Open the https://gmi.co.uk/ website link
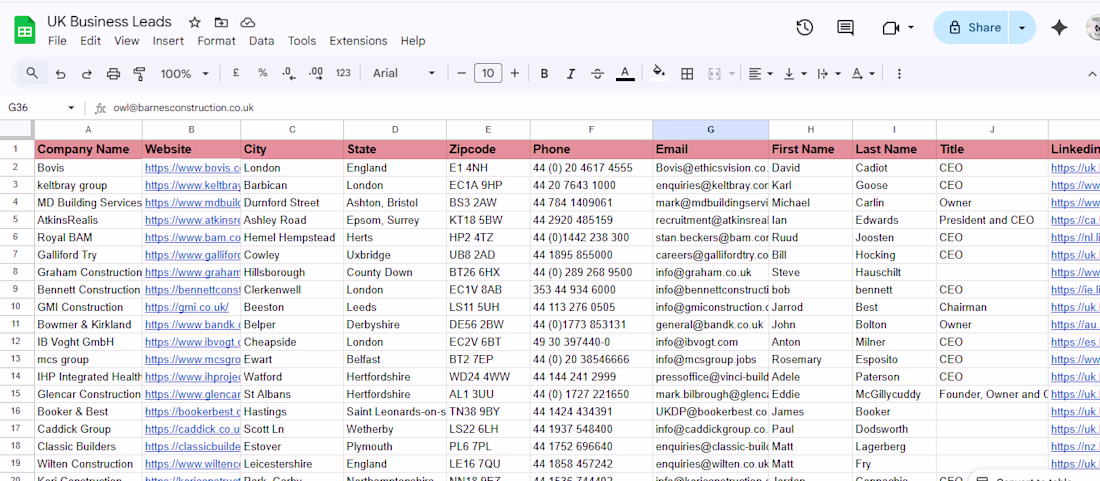 click(x=187, y=307)
